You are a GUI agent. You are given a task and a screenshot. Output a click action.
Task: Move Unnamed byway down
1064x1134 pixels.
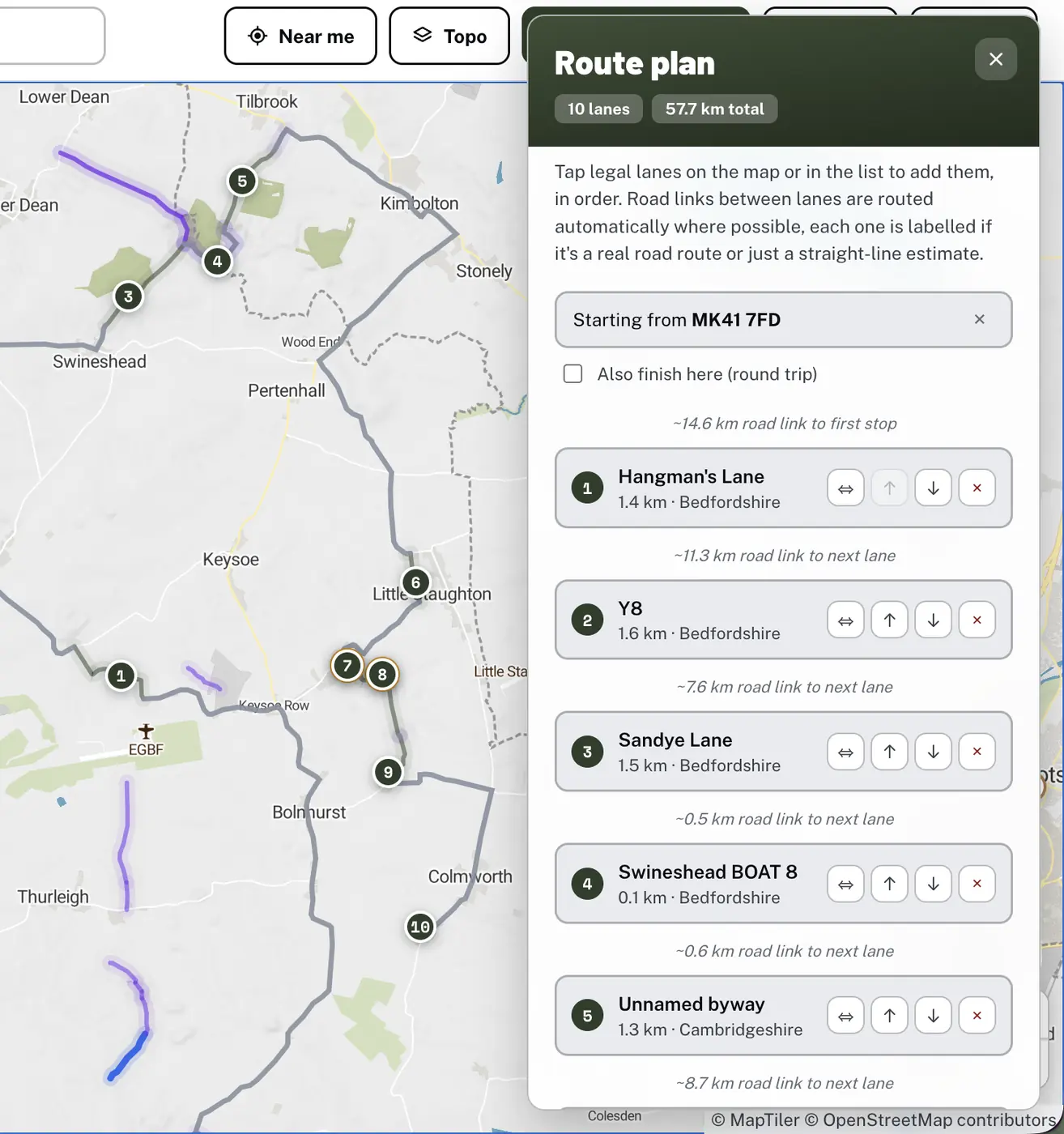(933, 1017)
